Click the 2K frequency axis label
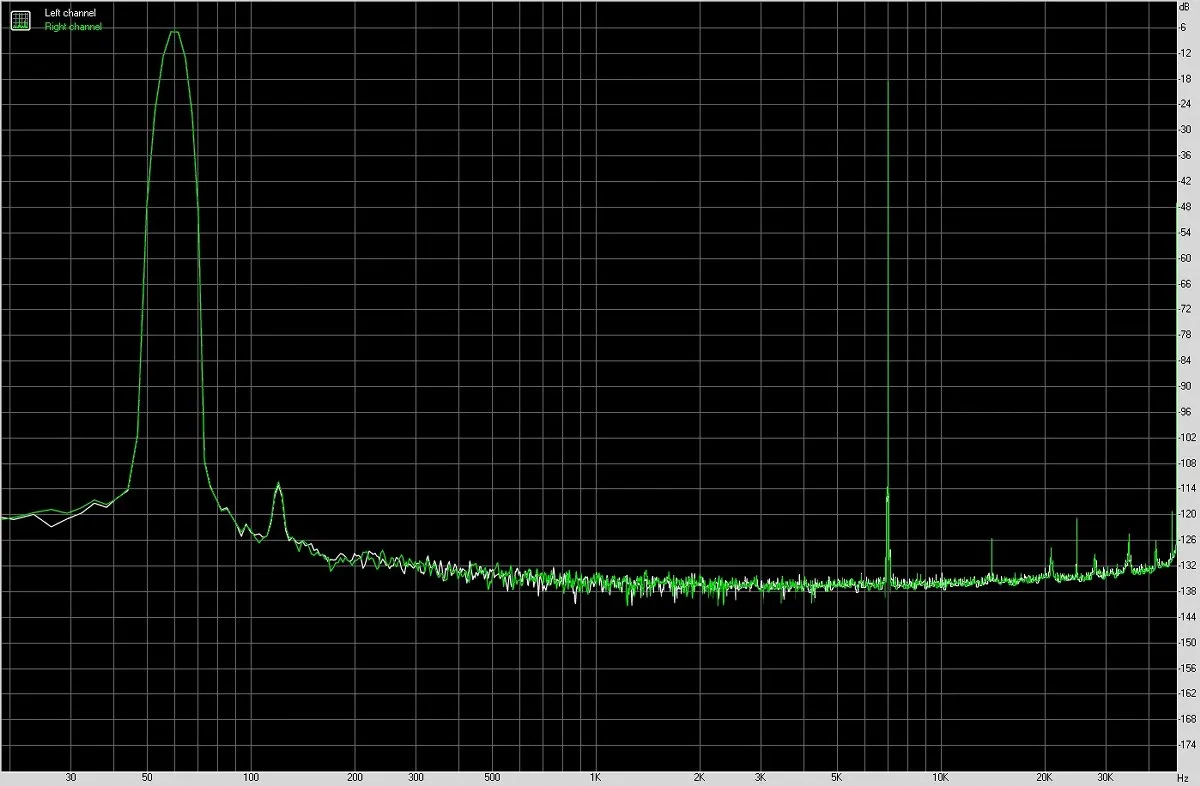Viewport: 1200px width, 786px height. click(699, 777)
